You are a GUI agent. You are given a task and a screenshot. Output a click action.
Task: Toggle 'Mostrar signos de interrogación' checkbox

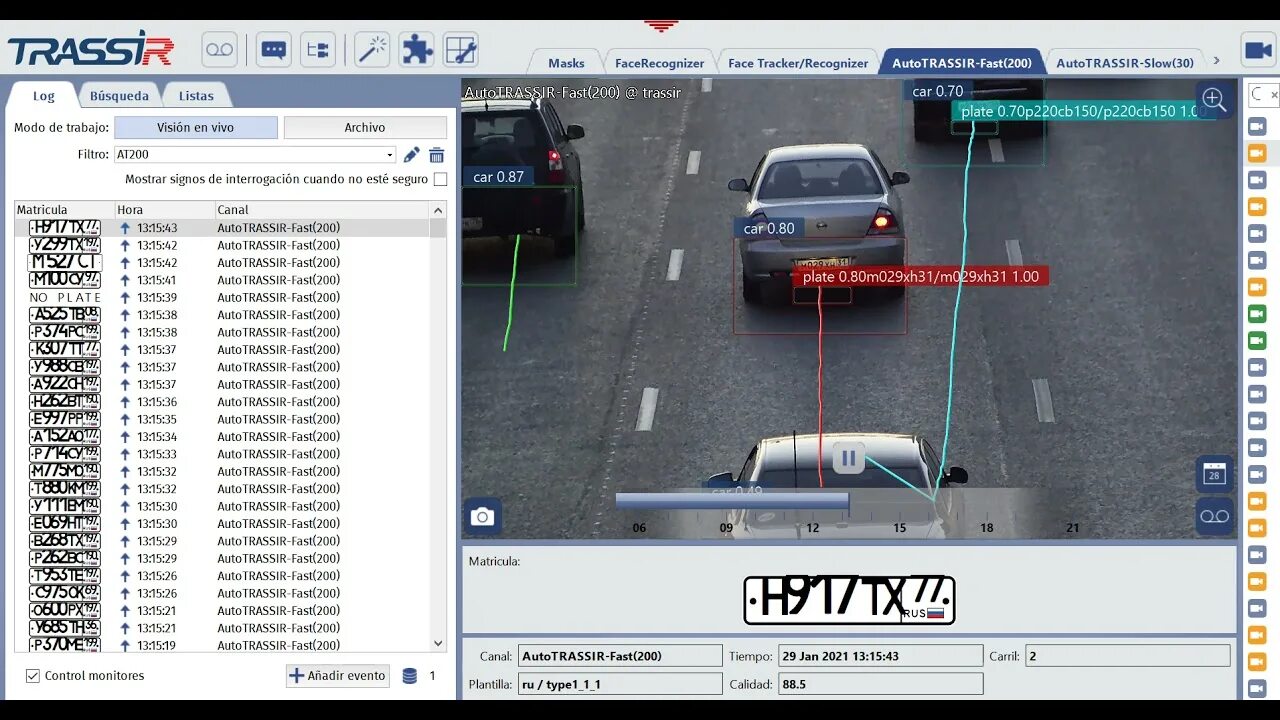(x=440, y=179)
